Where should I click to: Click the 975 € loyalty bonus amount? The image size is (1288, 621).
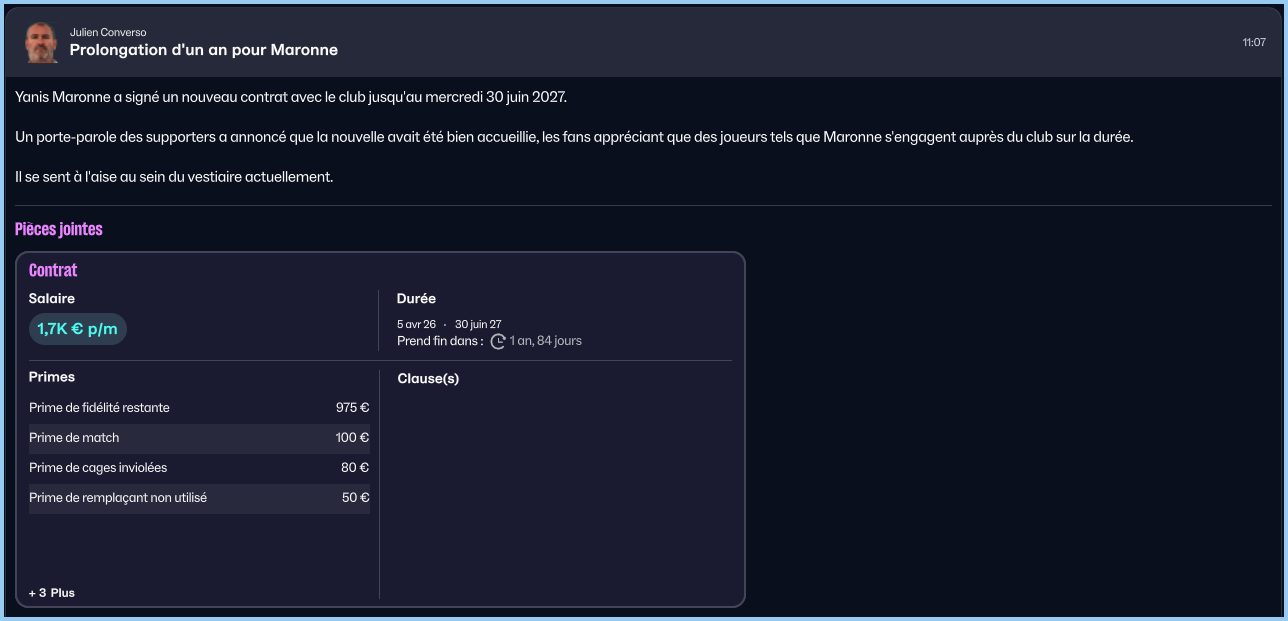pos(352,408)
